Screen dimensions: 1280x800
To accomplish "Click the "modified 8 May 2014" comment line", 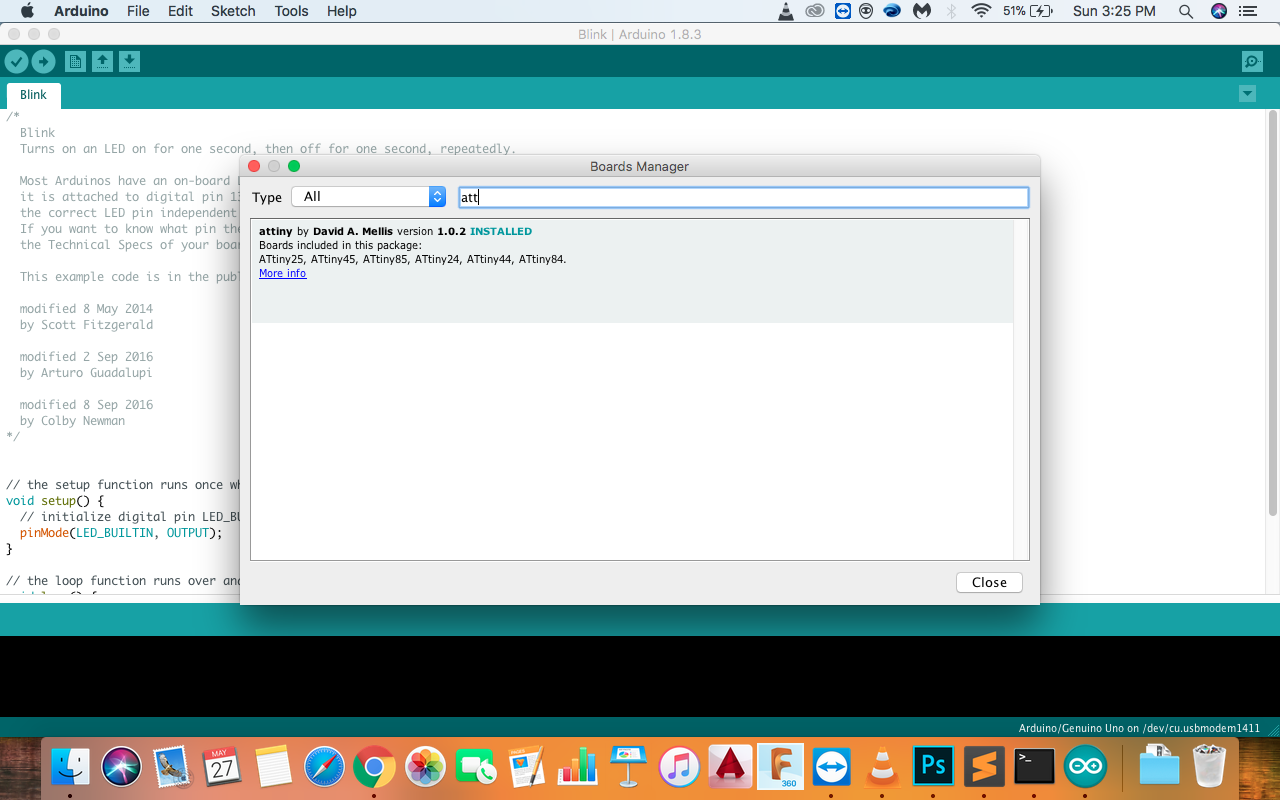I will pos(86,309).
